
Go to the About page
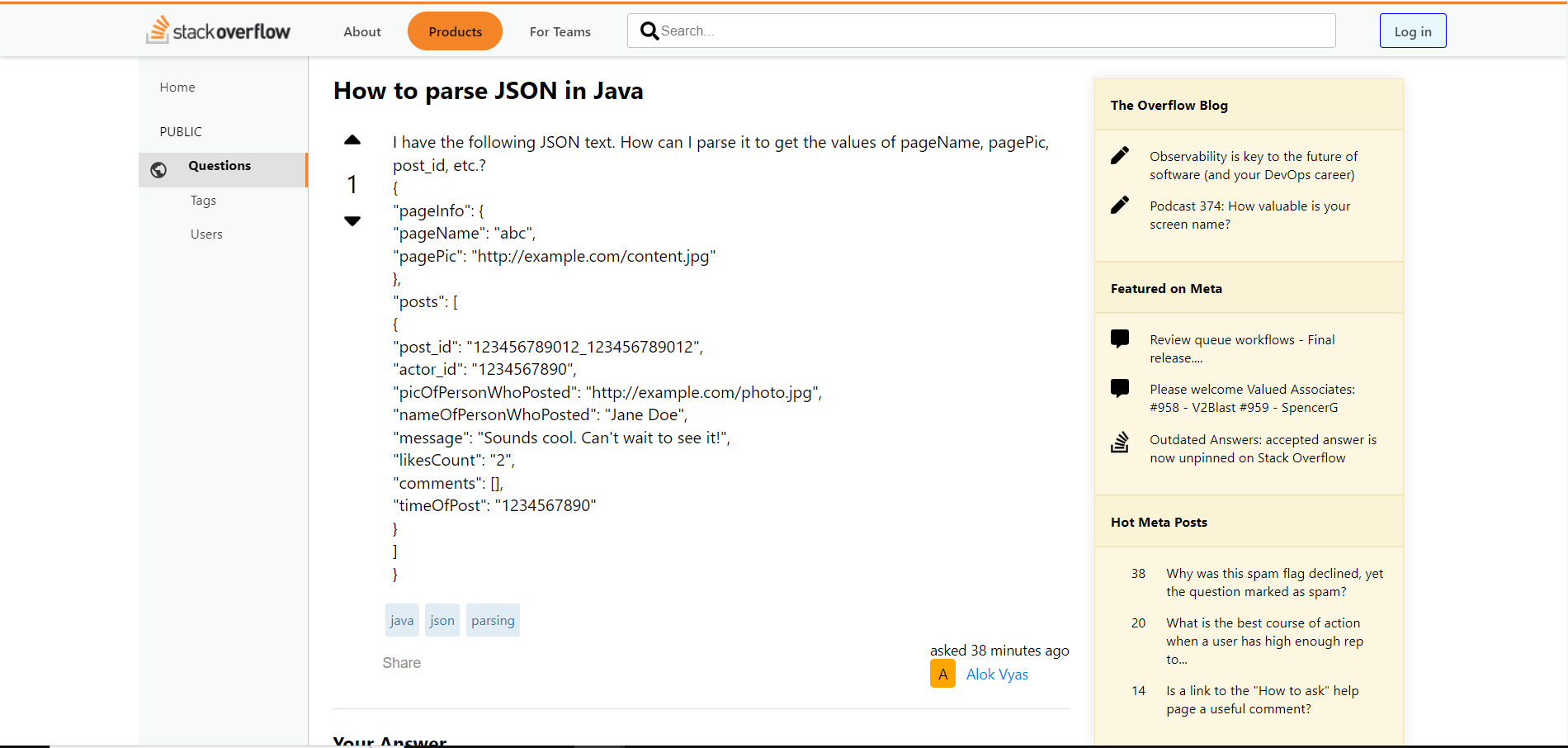[x=362, y=31]
